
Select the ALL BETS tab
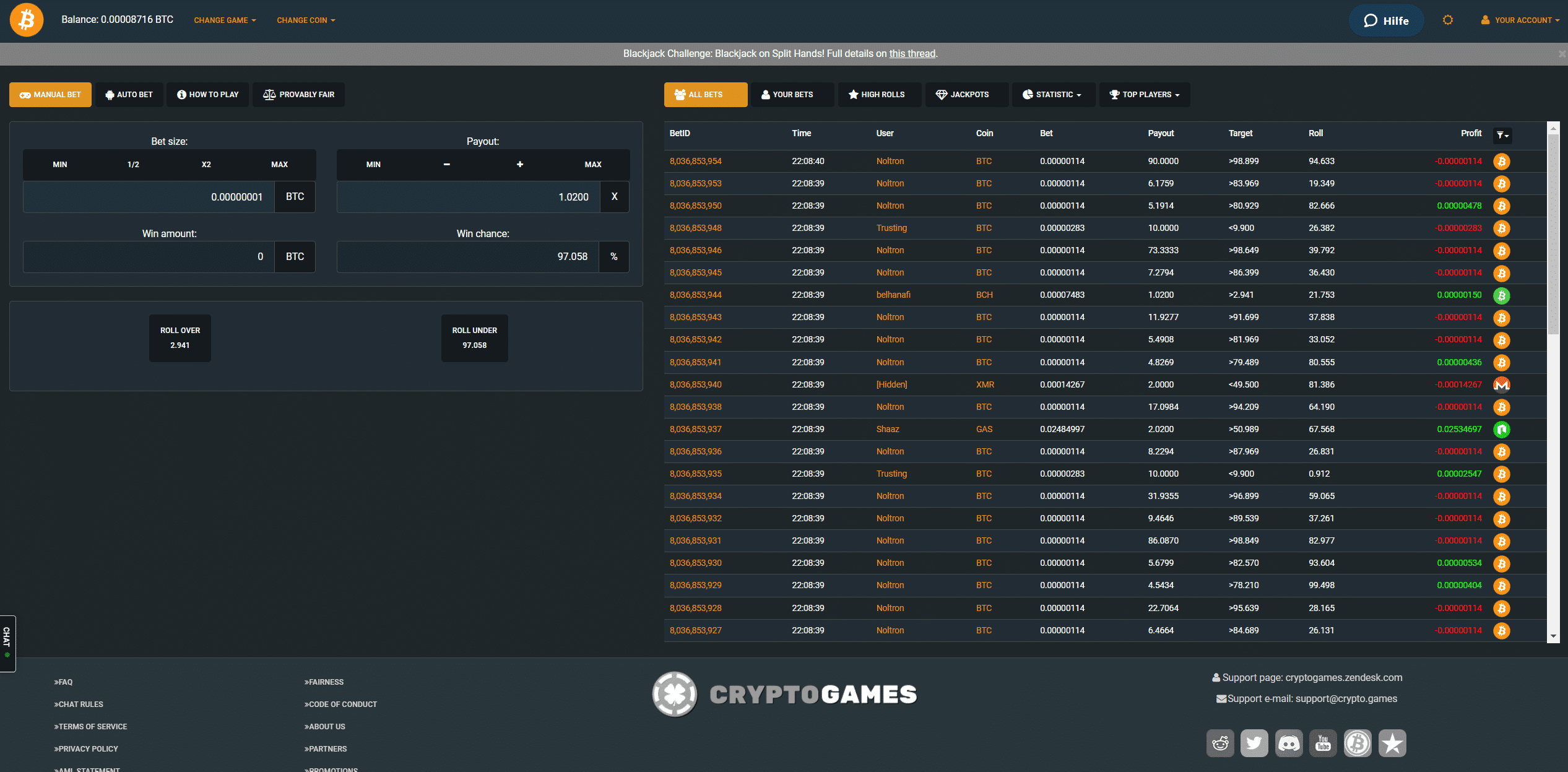[x=706, y=95]
